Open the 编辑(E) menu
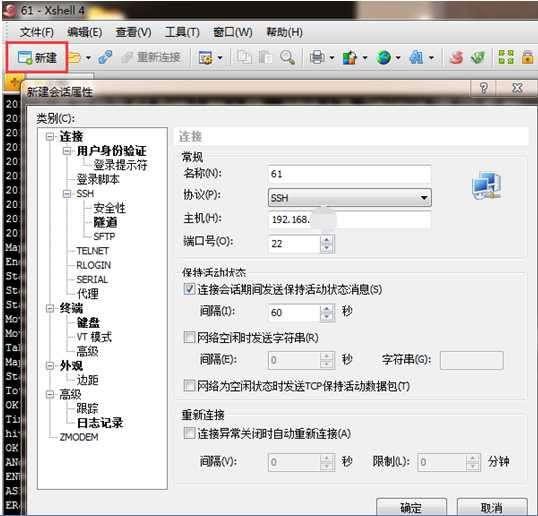Viewport: 538px width, 516px height. coord(84,32)
